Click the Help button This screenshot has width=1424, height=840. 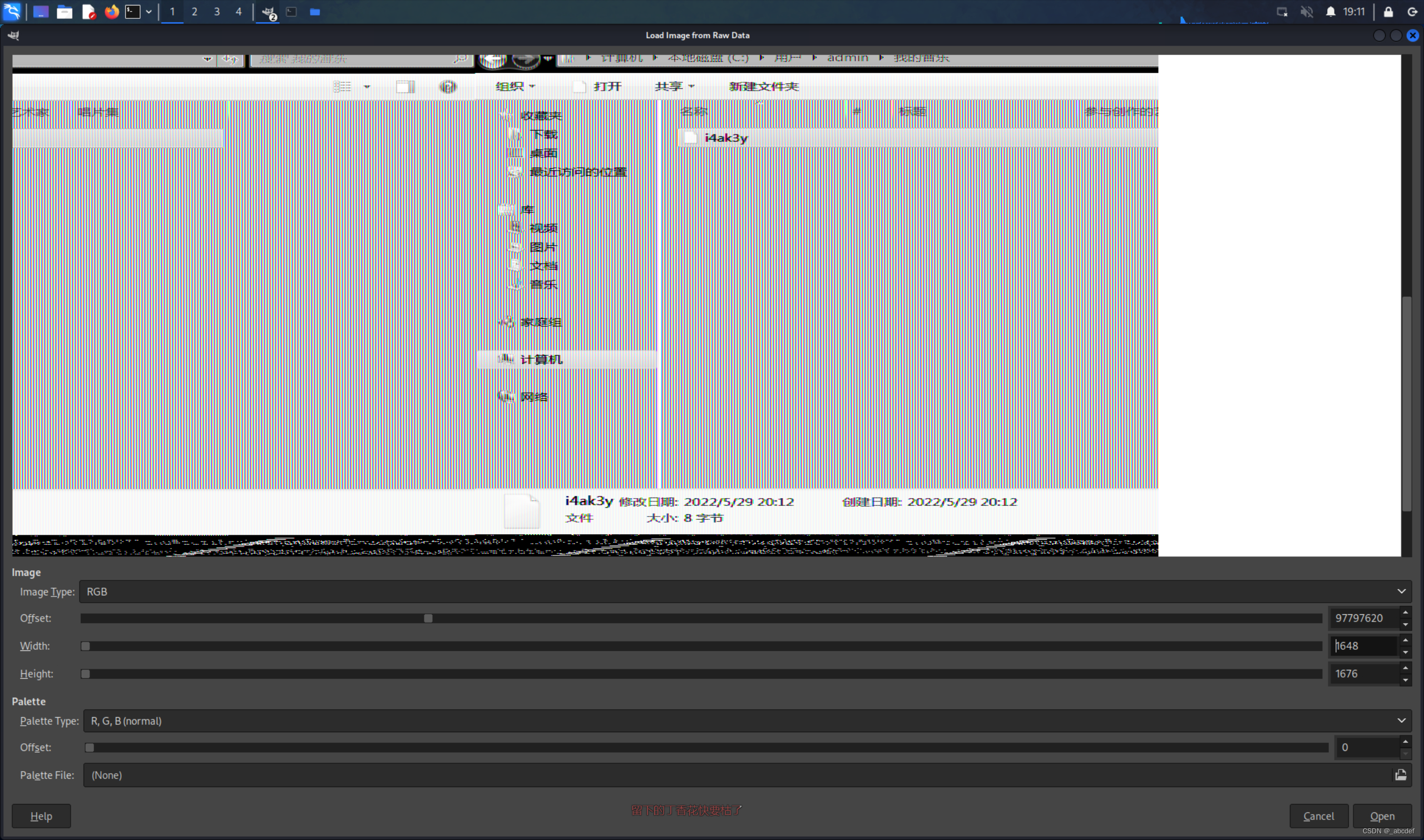41,816
